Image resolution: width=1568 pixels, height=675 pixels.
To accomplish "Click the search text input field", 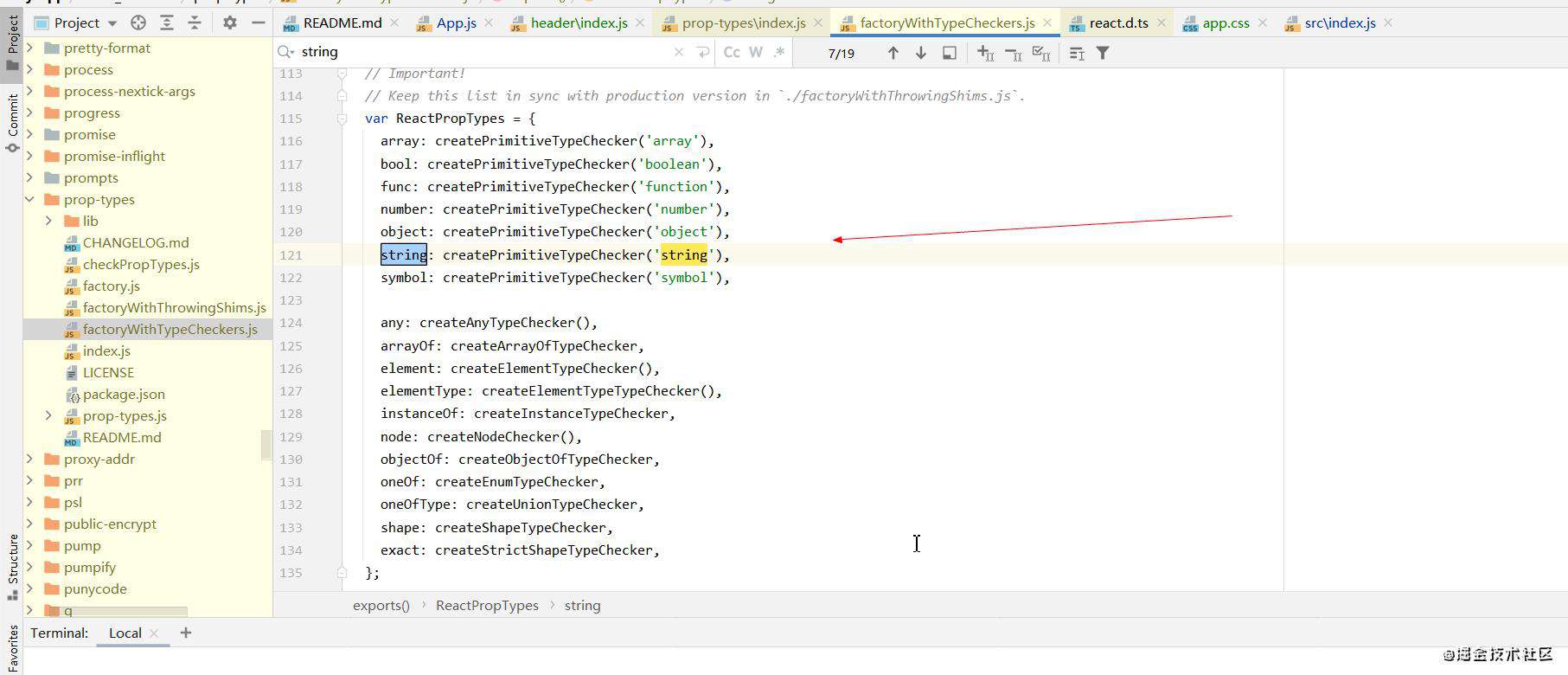I will 484,52.
